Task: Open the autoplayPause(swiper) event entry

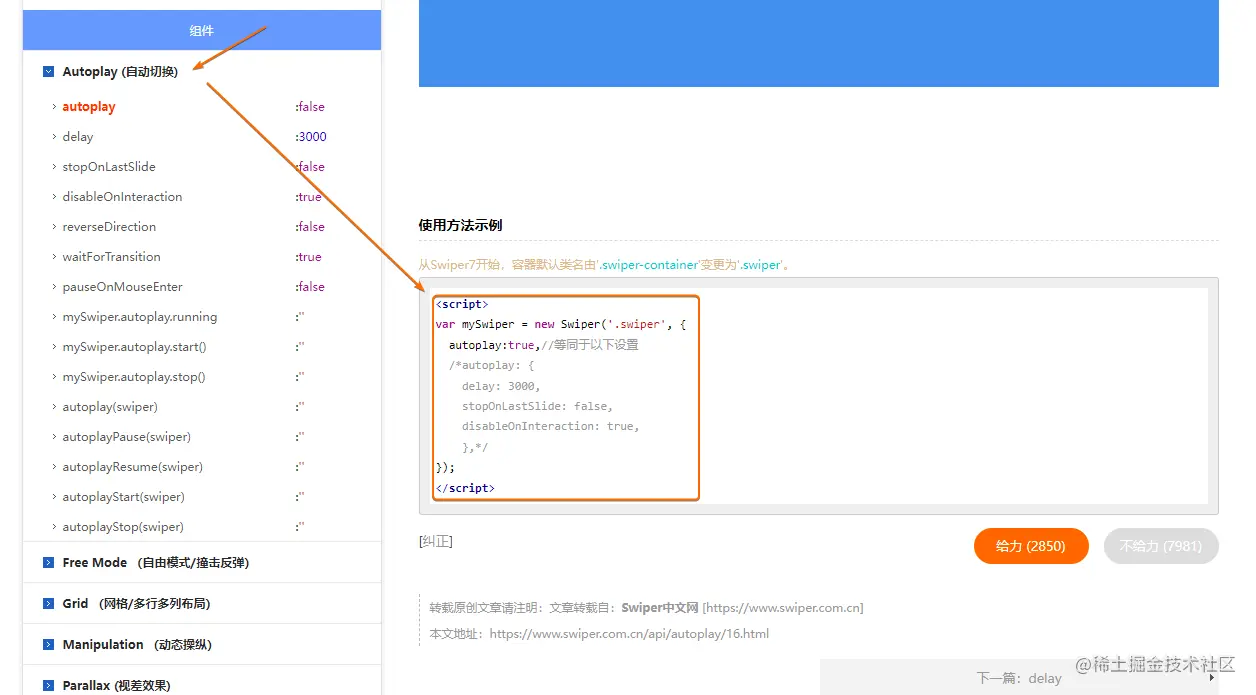Action: 126,437
